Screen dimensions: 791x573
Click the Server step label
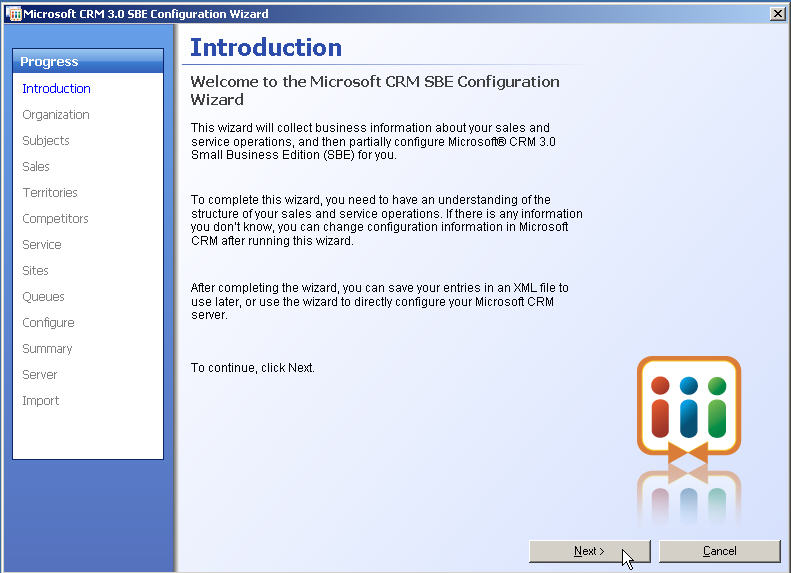coord(40,375)
